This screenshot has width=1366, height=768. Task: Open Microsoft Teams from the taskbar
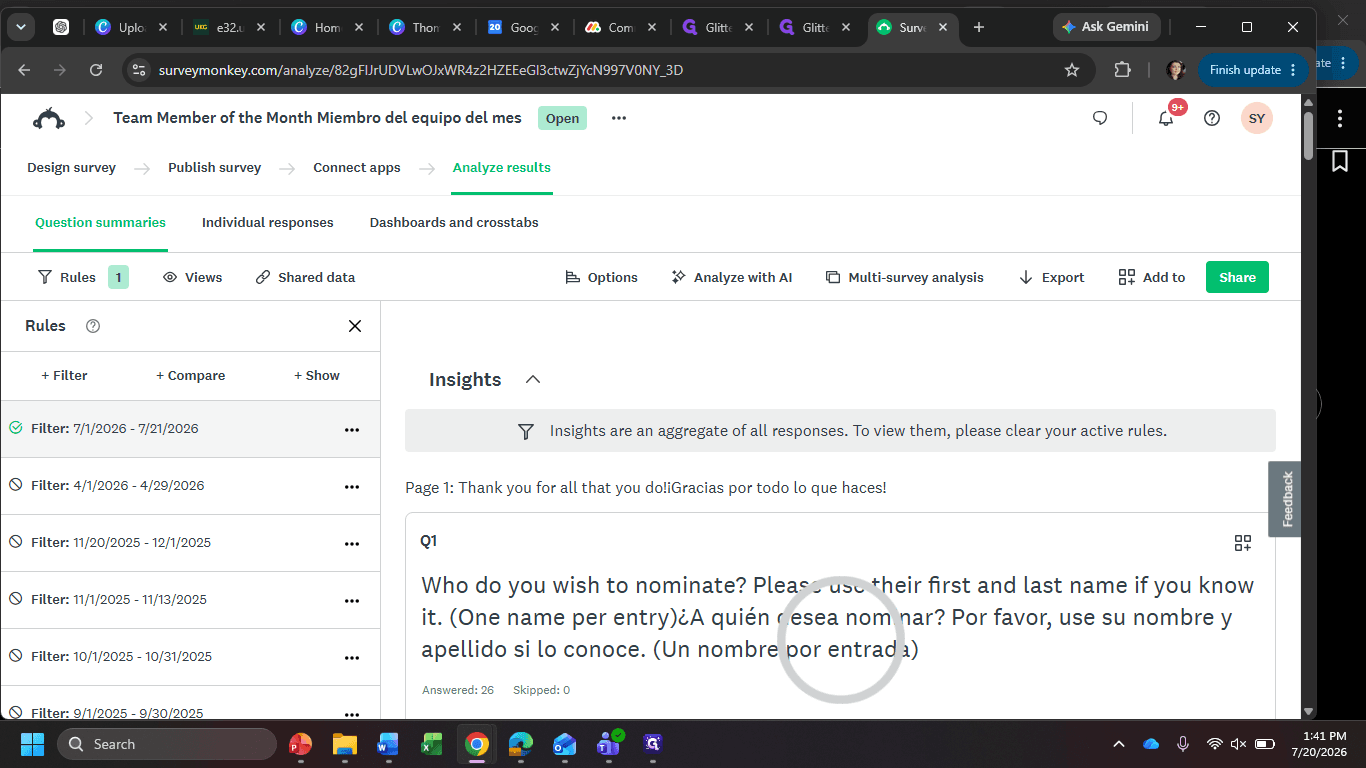coord(608,743)
